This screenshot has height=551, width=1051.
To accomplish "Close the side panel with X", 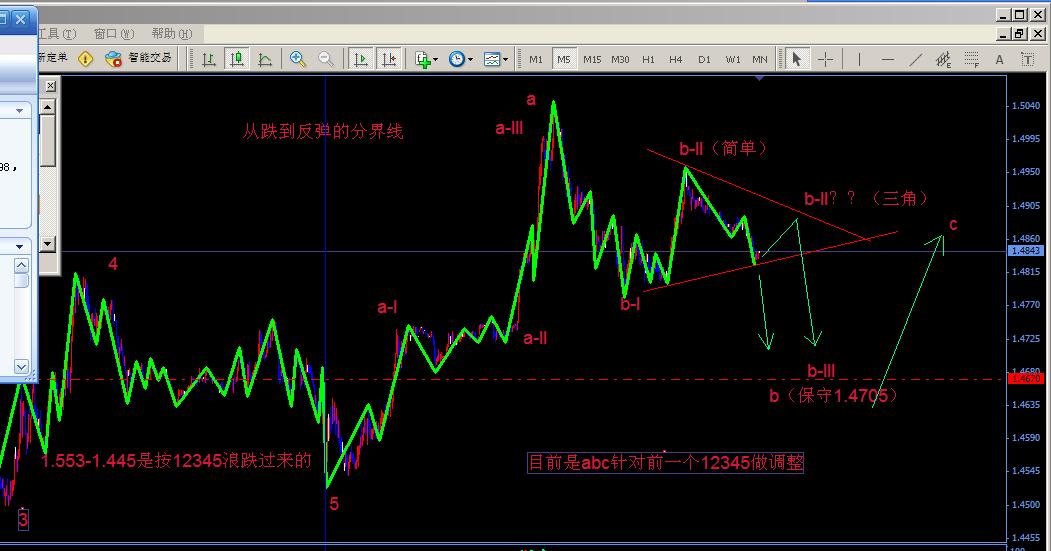I will [50, 86].
